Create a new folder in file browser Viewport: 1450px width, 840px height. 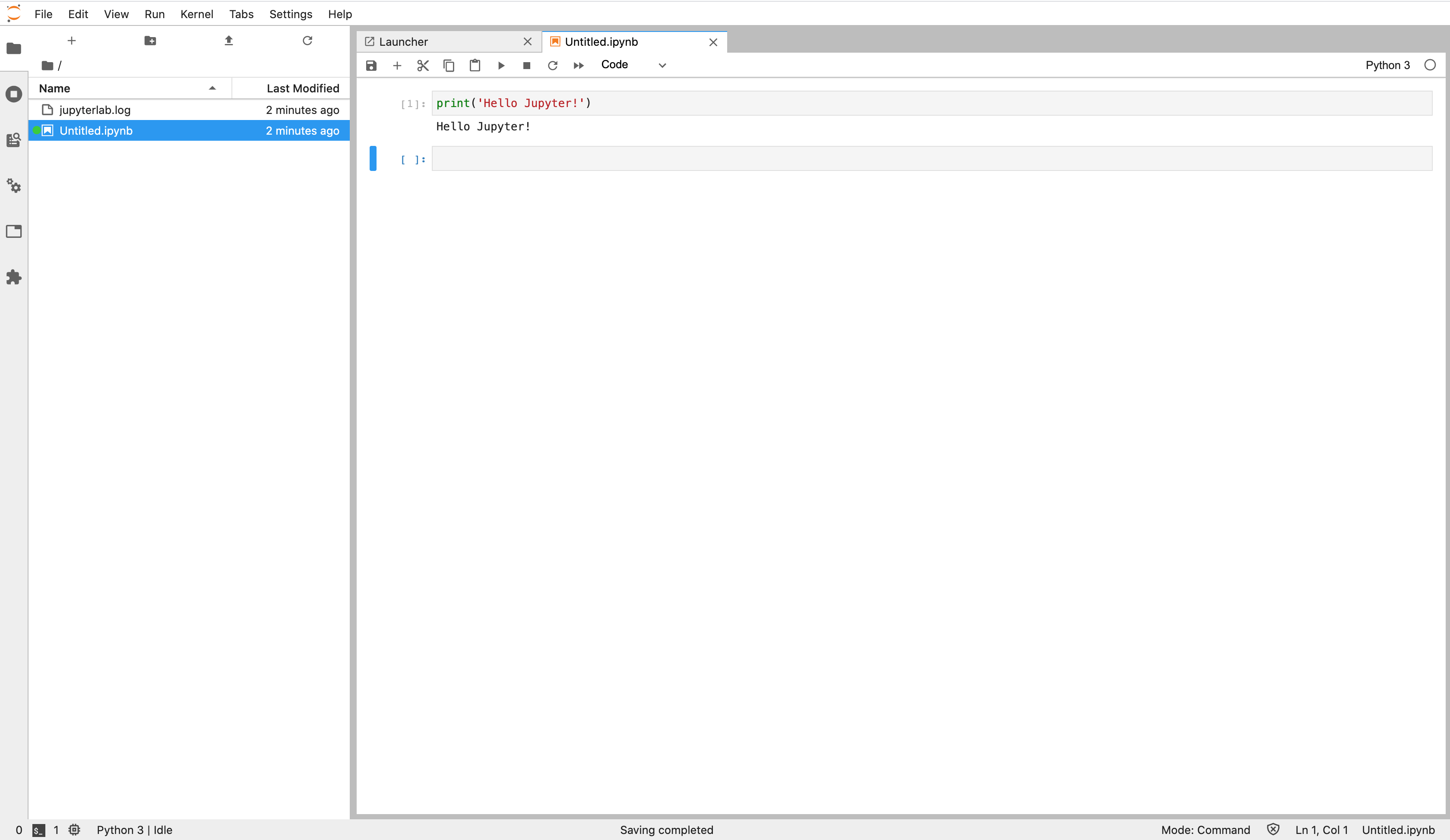pos(150,41)
